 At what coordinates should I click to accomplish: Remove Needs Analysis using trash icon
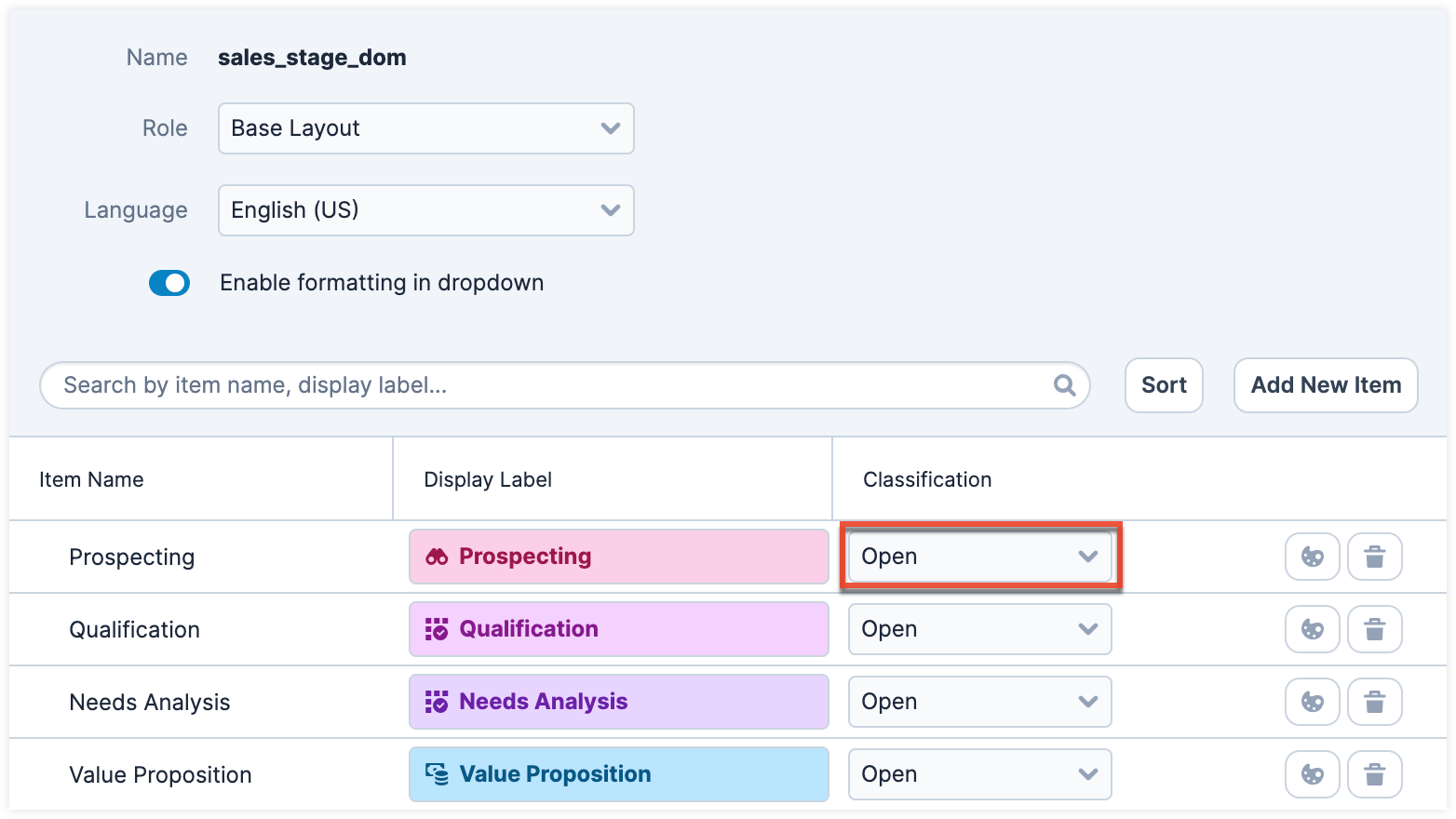pyautogui.click(x=1374, y=702)
